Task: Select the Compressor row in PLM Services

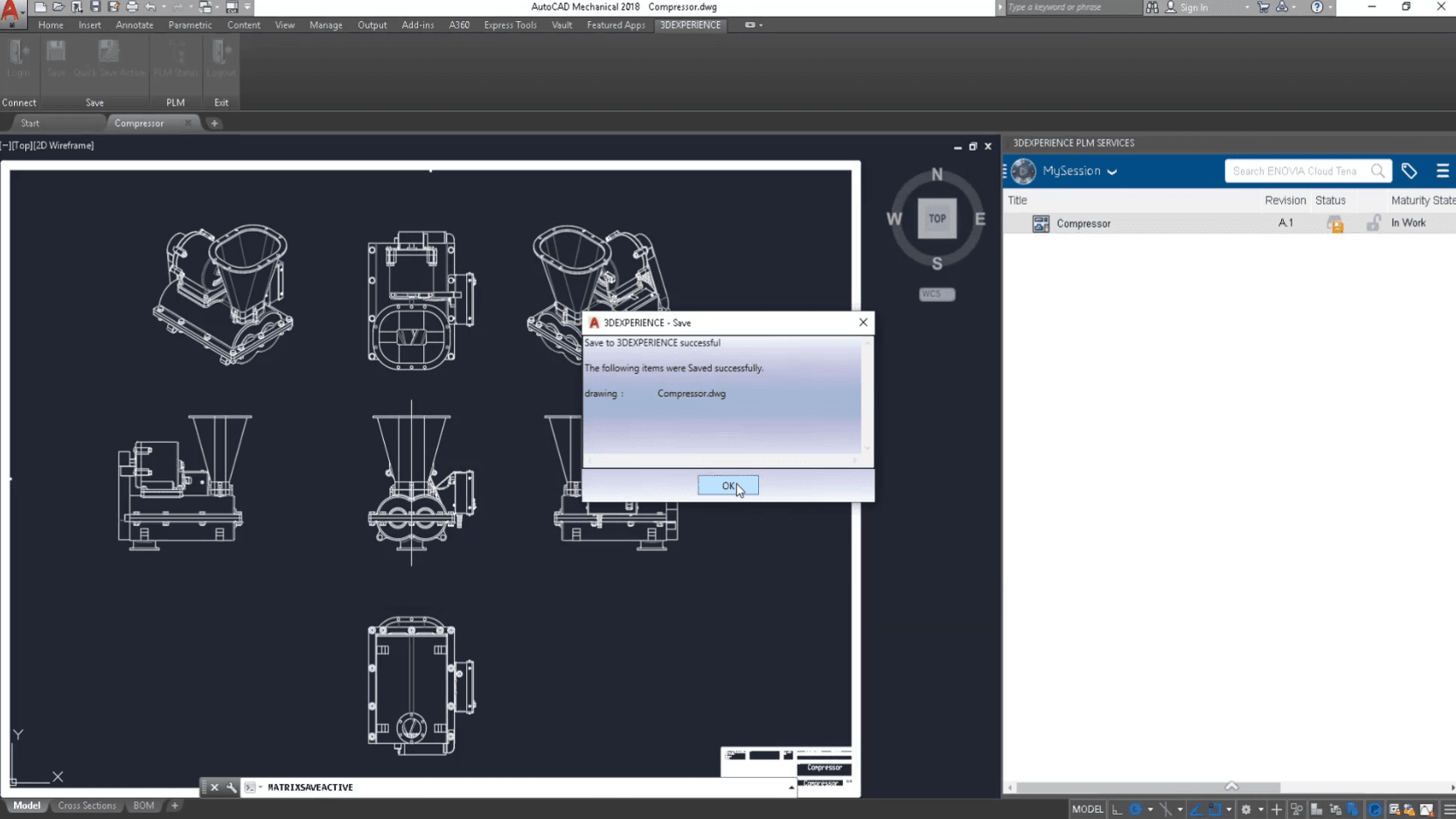Action: pos(1229,223)
